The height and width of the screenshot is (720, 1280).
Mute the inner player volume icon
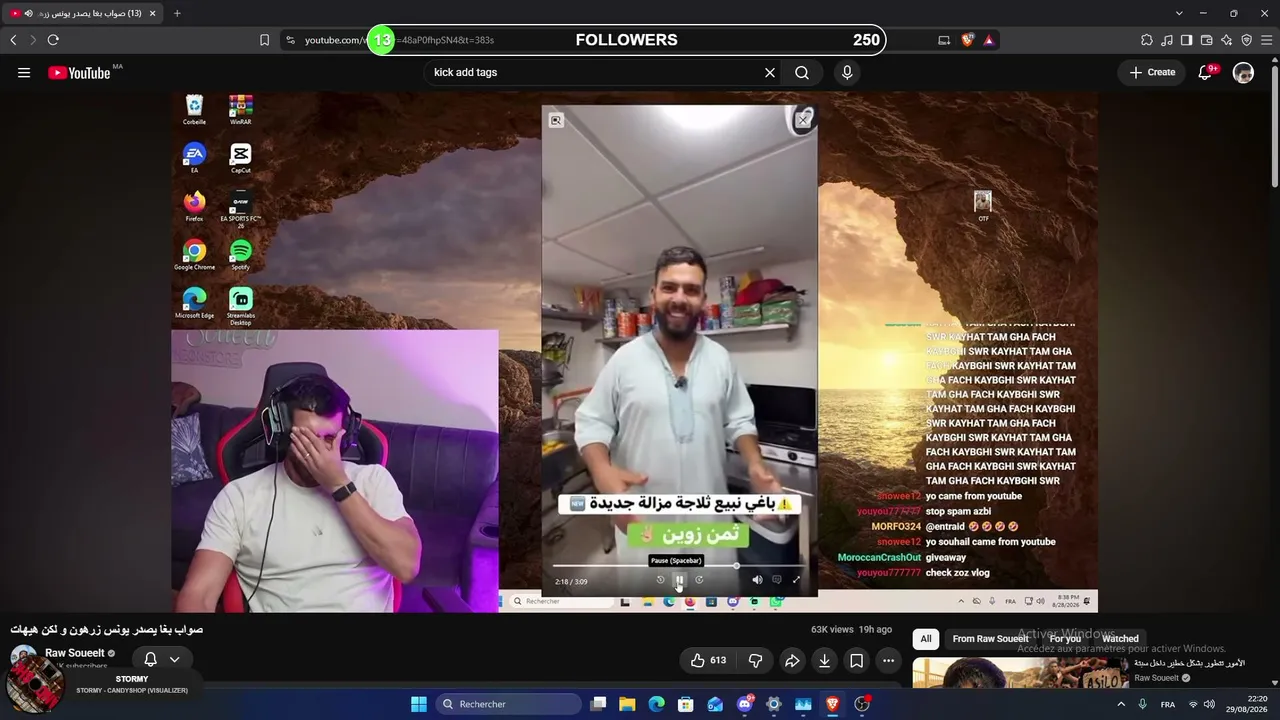tap(757, 580)
